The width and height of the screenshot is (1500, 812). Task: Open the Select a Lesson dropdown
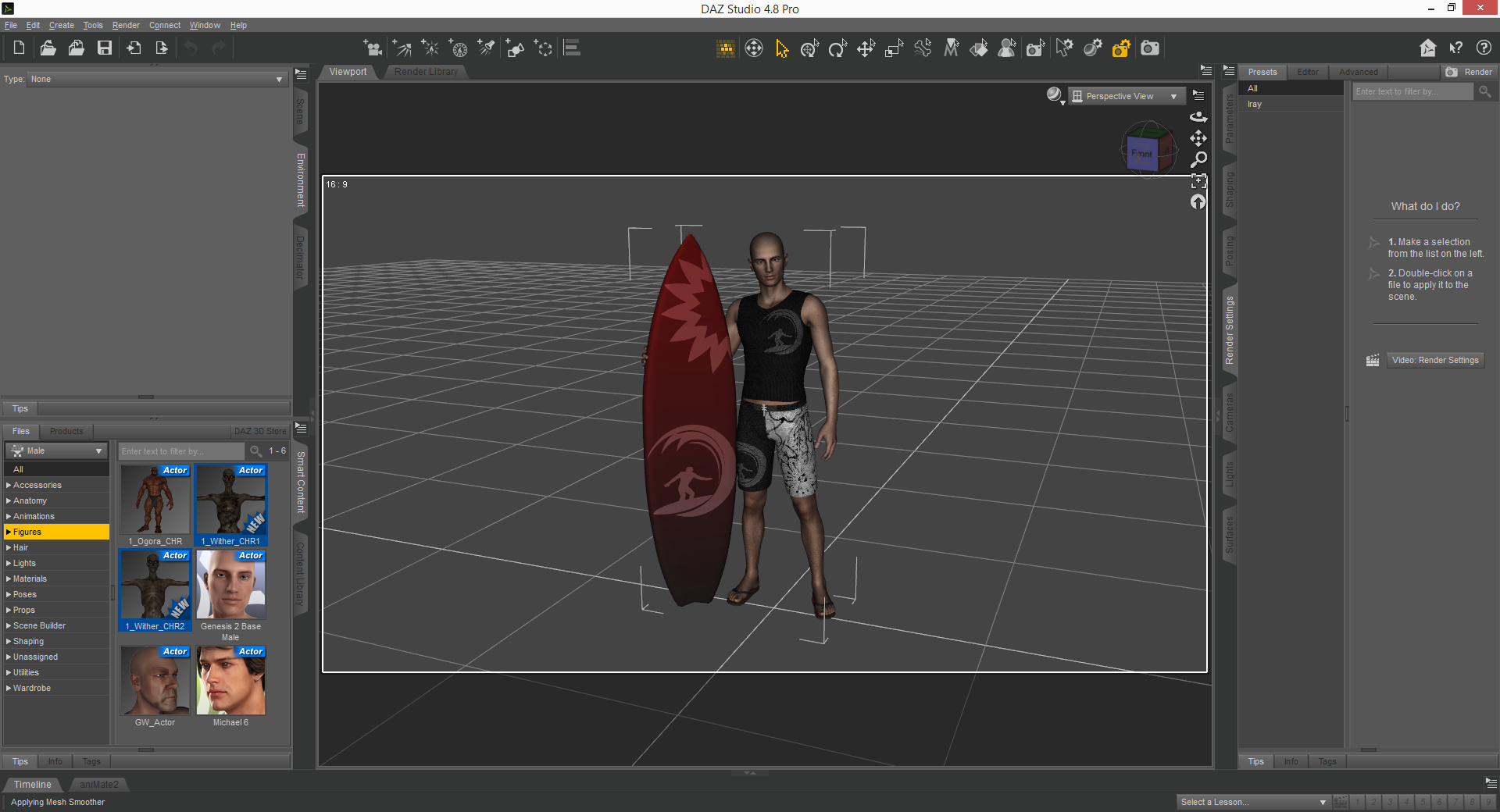(x=1253, y=802)
